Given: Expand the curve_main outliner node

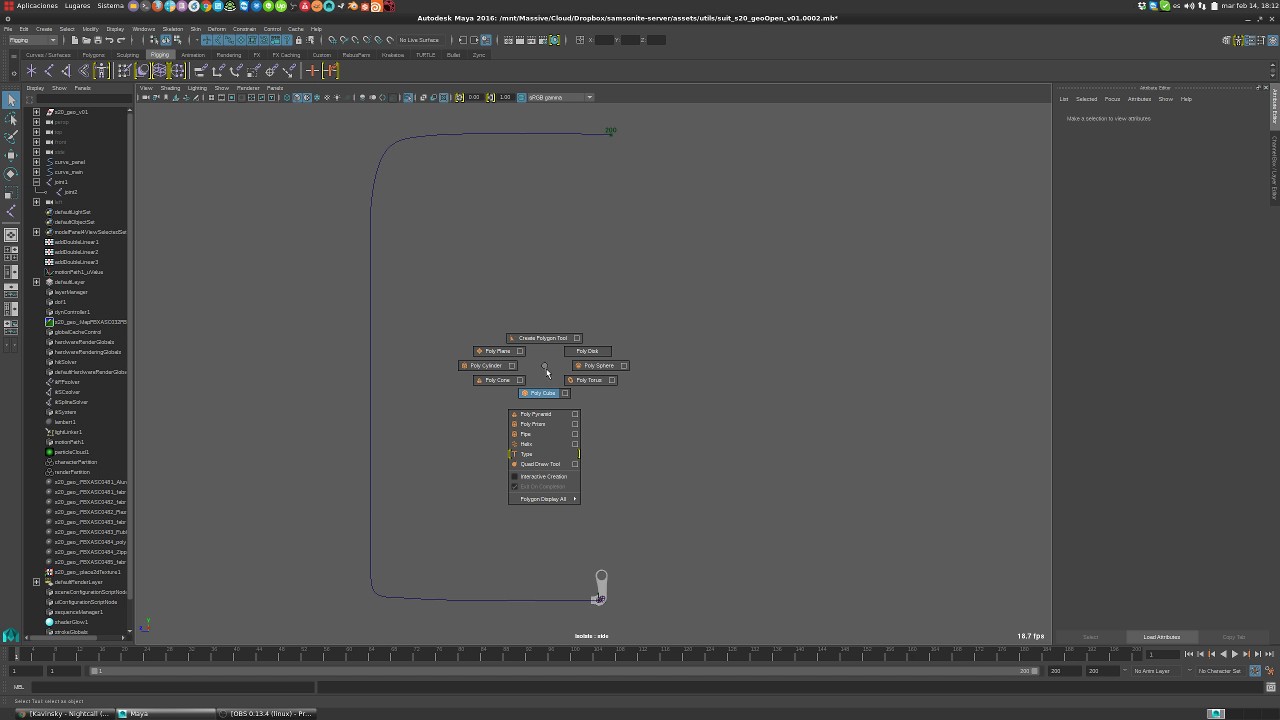Looking at the screenshot, I should click(x=37, y=172).
